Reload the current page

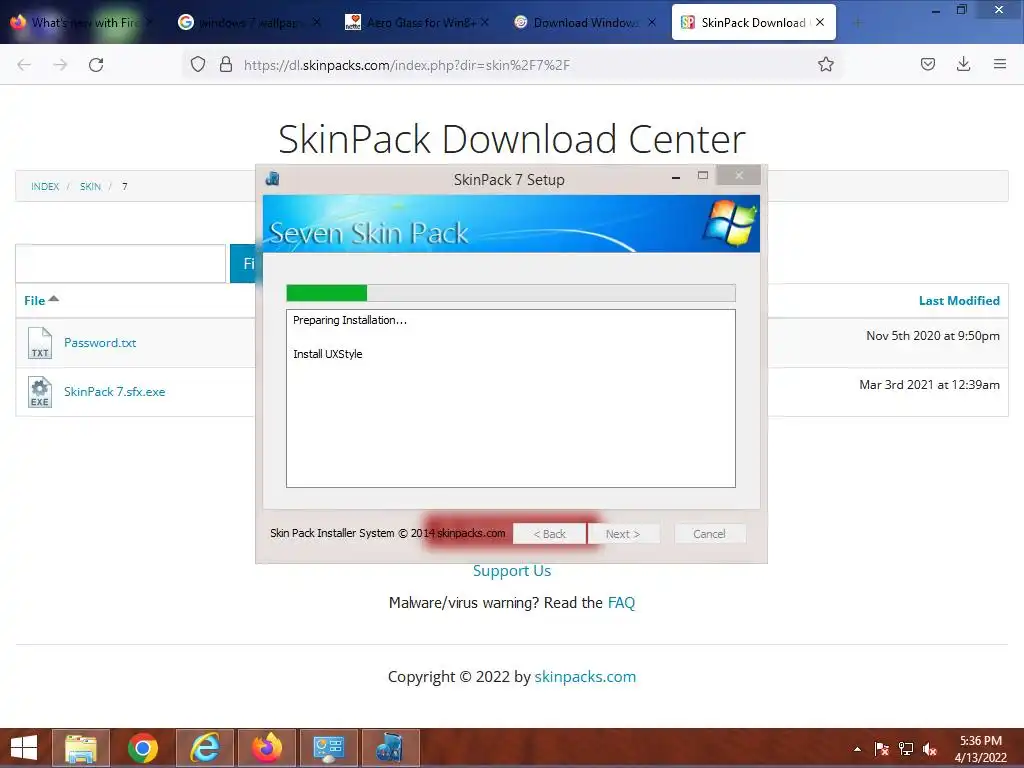click(96, 65)
